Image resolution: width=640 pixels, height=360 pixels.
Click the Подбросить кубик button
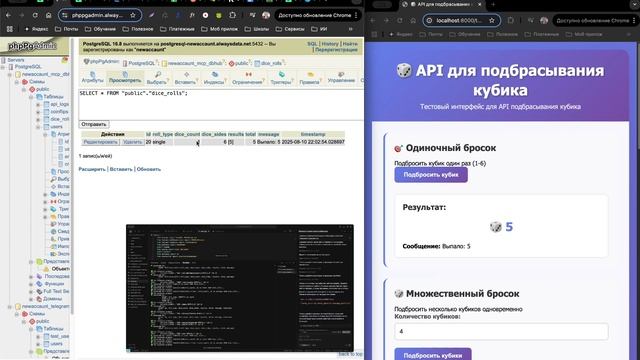(x=431, y=175)
